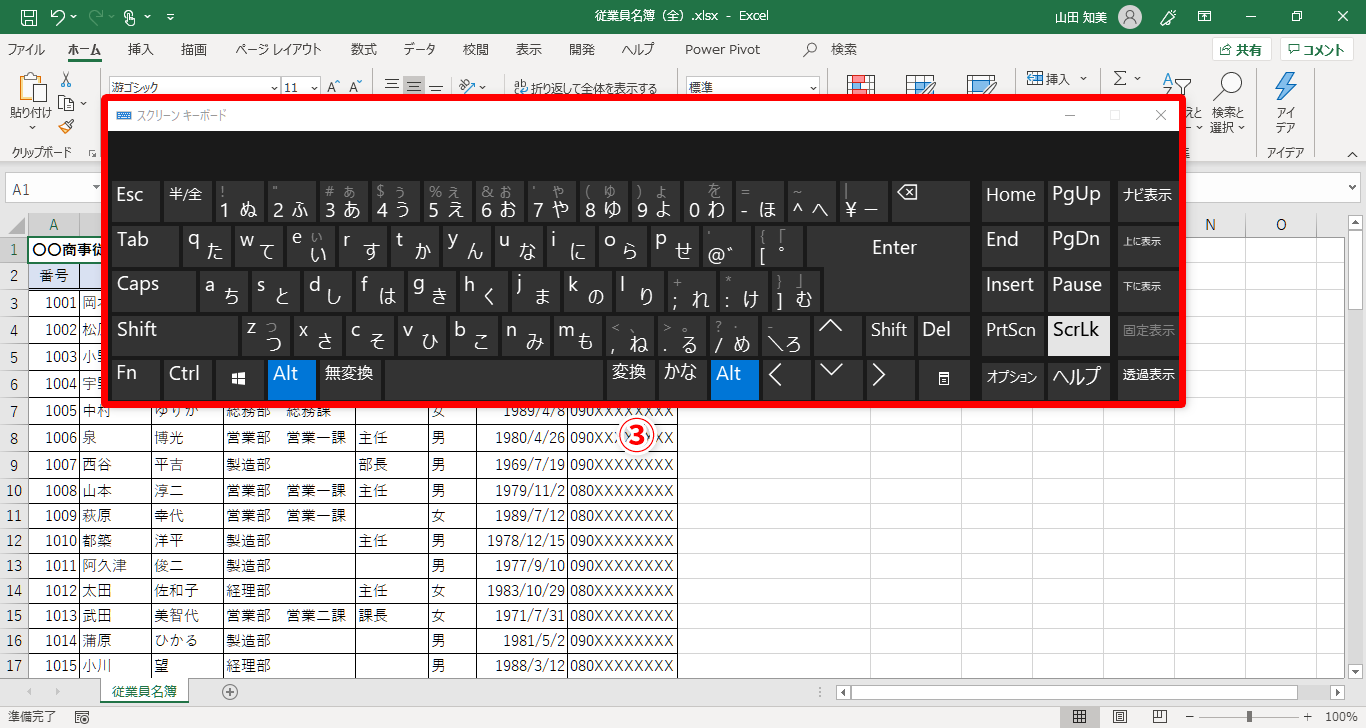Toggle the かな key on screen keyboard
The image size is (1366, 728).
click(681, 379)
